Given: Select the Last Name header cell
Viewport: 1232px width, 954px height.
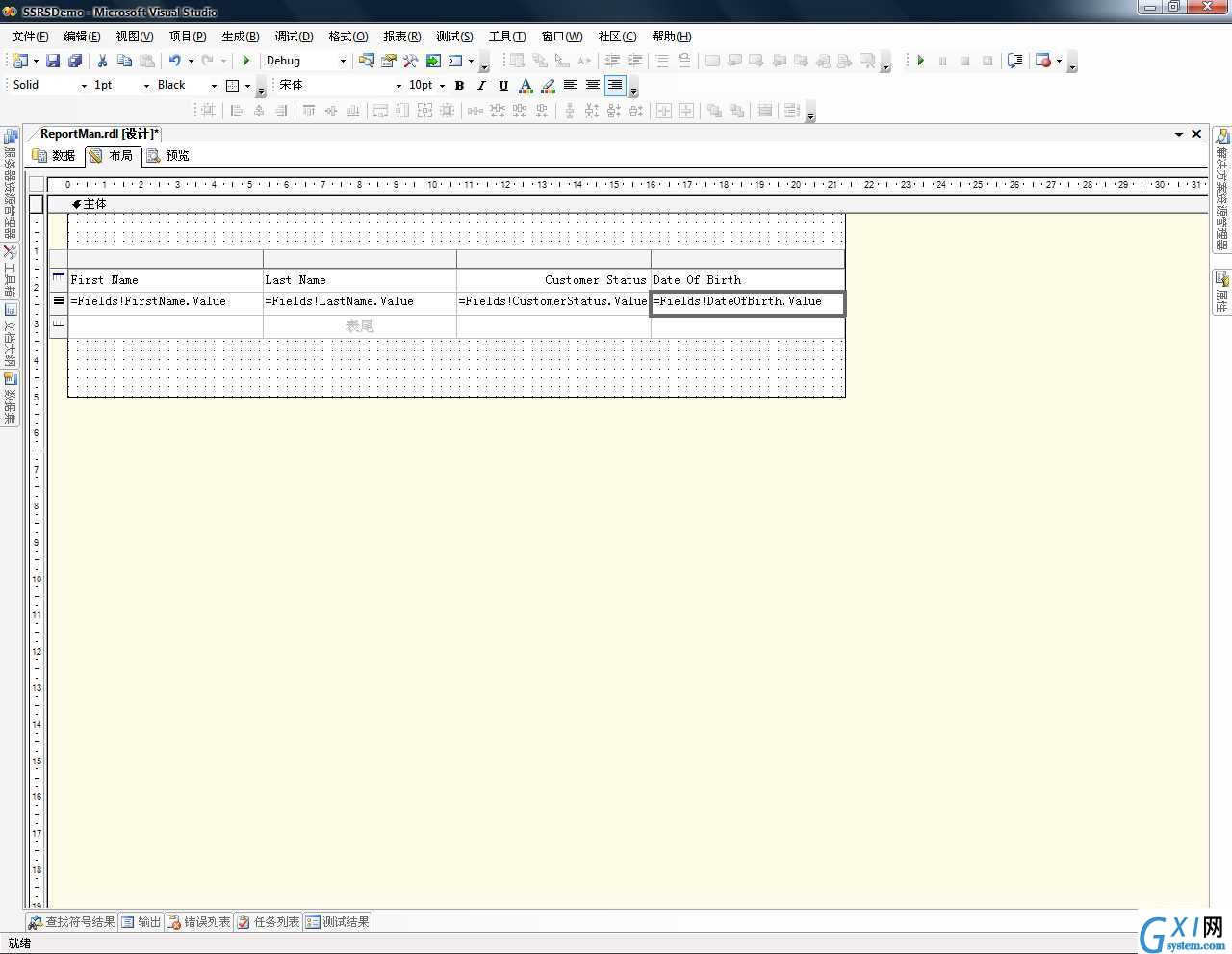Looking at the screenshot, I should 360,280.
